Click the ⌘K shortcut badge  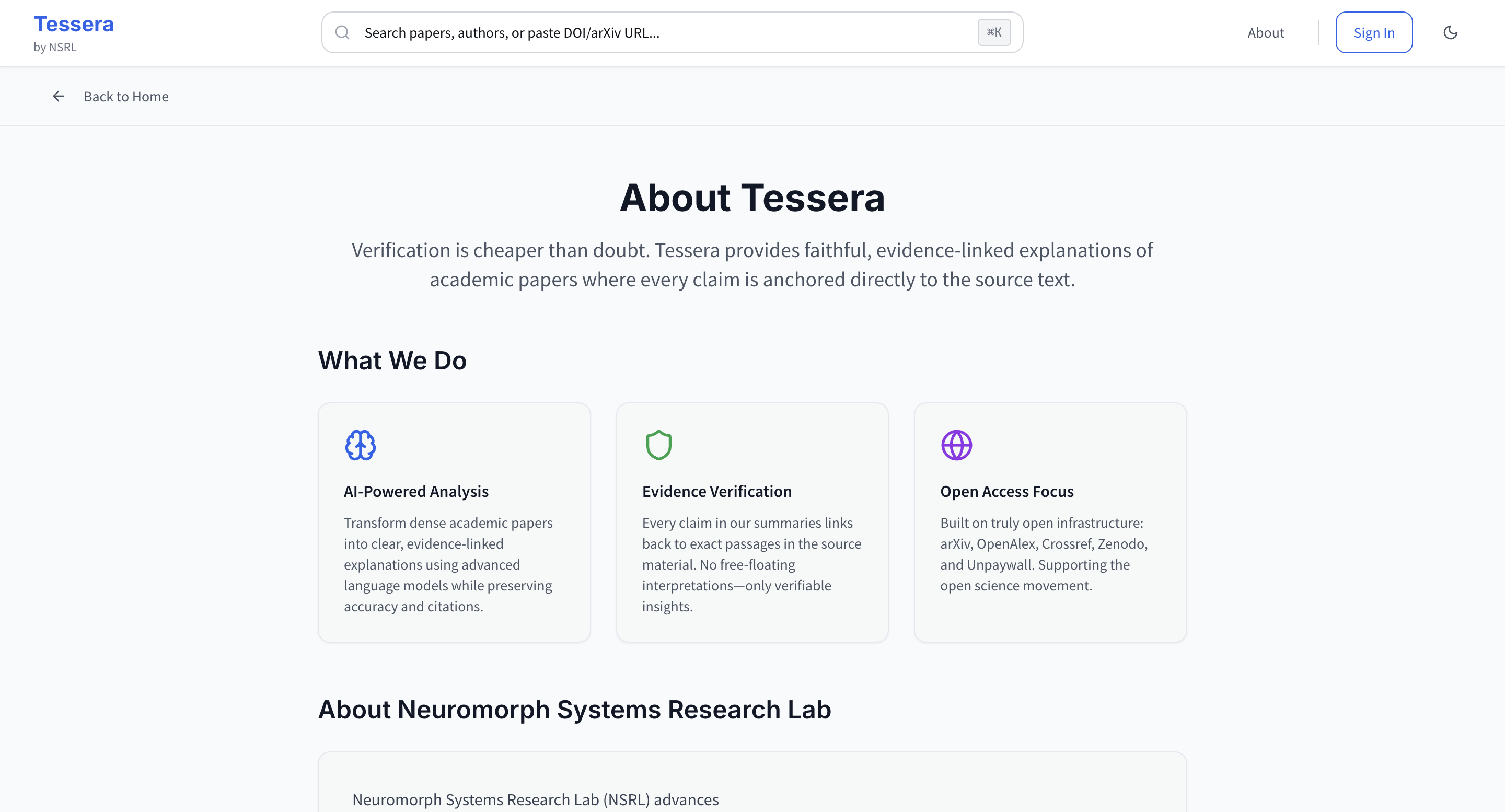coord(994,33)
